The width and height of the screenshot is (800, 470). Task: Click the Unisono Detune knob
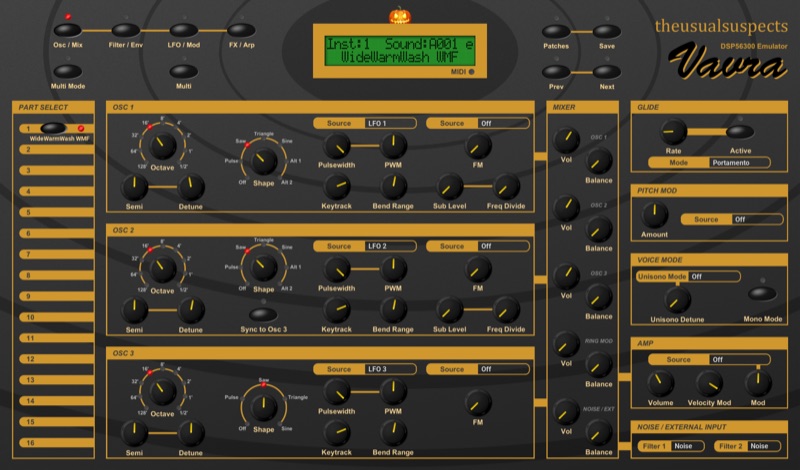point(677,300)
